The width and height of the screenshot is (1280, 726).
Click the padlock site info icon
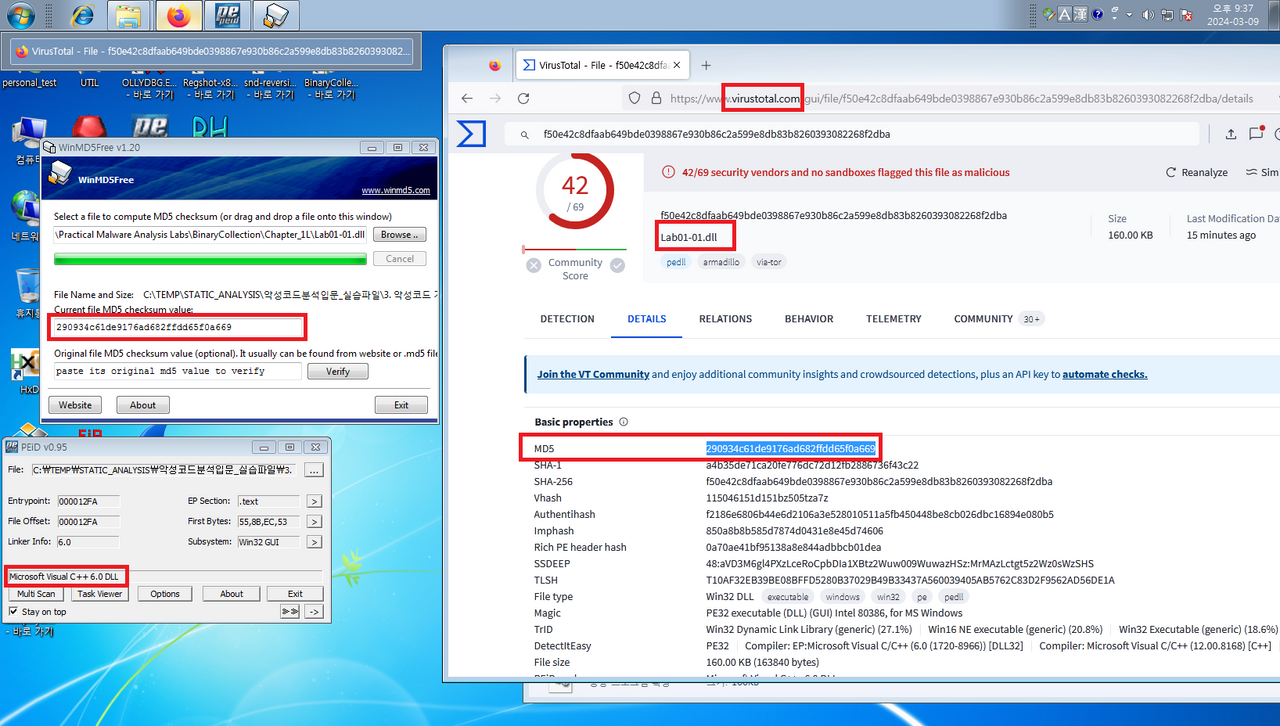[x=656, y=98]
